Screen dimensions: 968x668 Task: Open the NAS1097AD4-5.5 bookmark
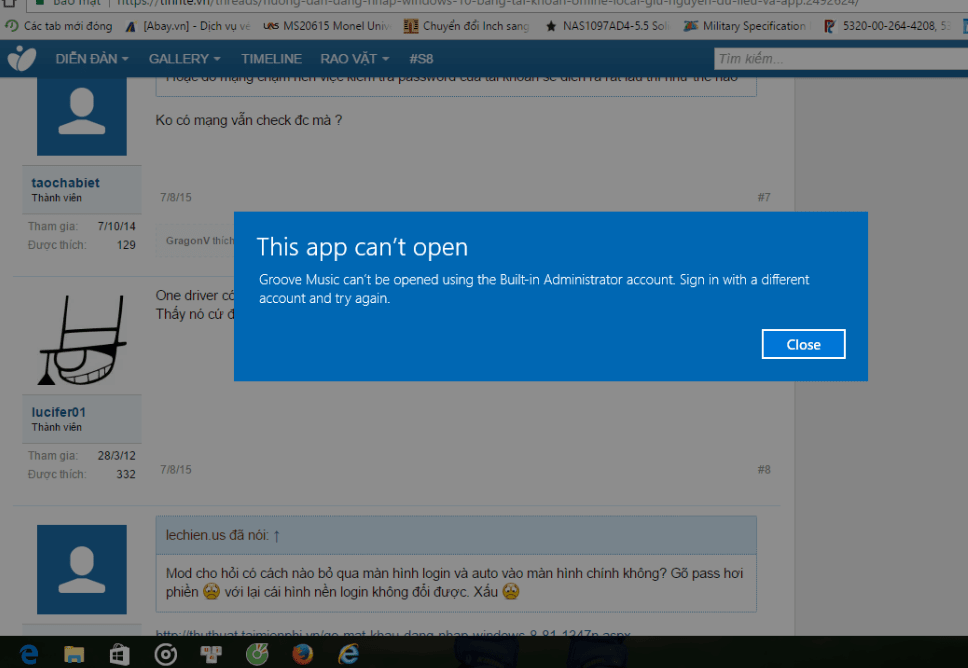607,26
